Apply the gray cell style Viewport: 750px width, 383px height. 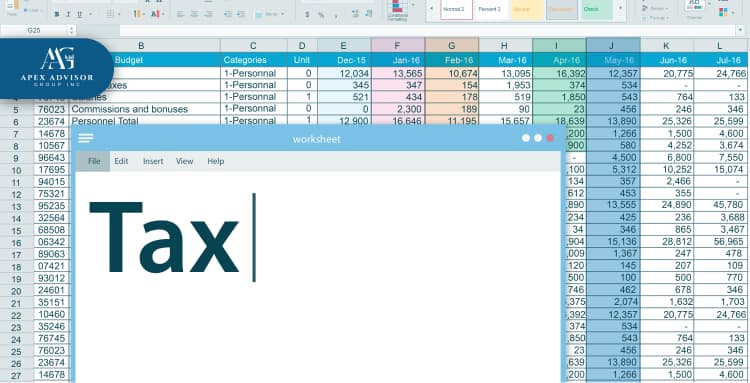tap(562, 10)
